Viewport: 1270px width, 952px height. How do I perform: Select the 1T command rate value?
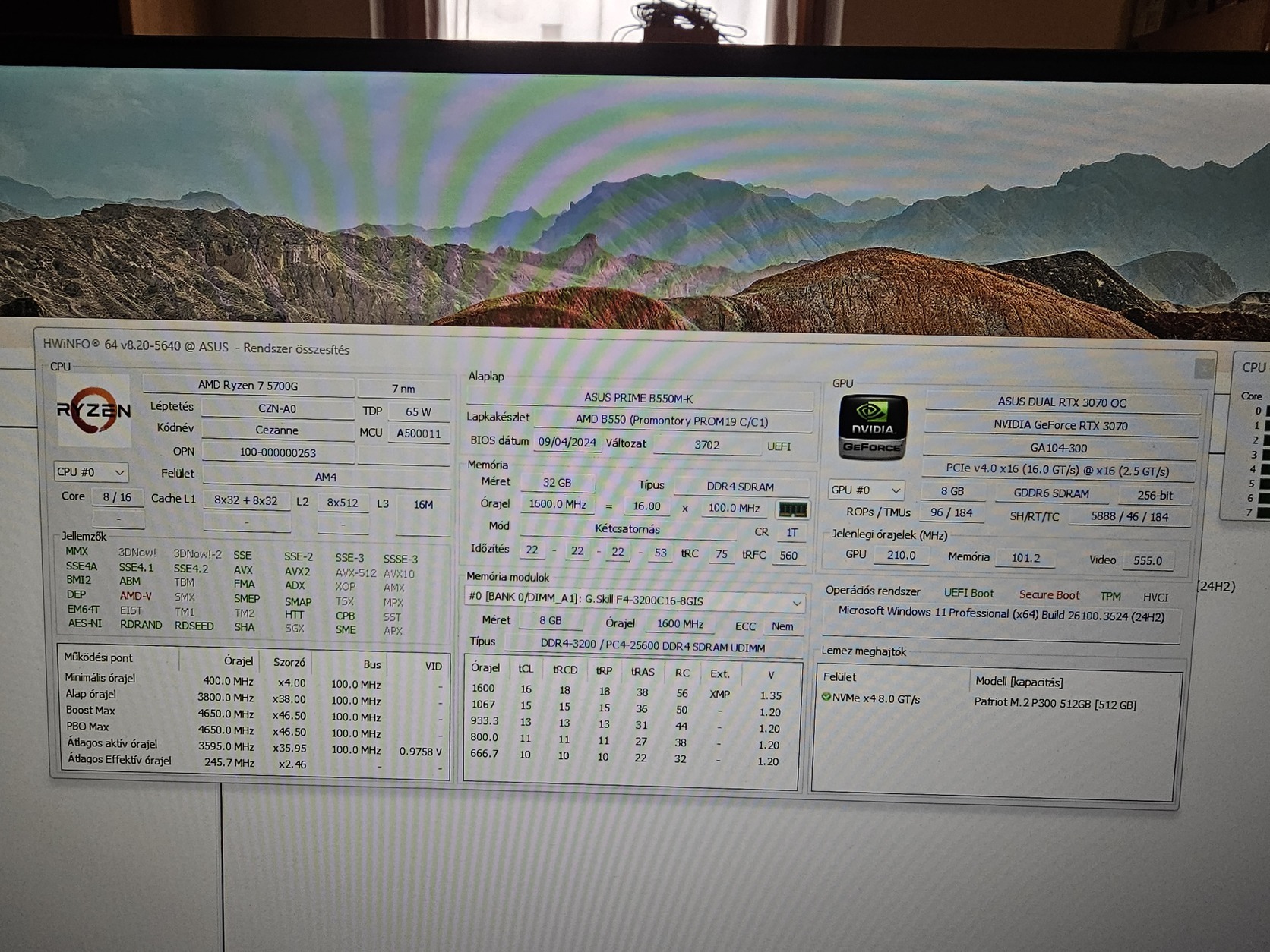[x=791, y=533]
